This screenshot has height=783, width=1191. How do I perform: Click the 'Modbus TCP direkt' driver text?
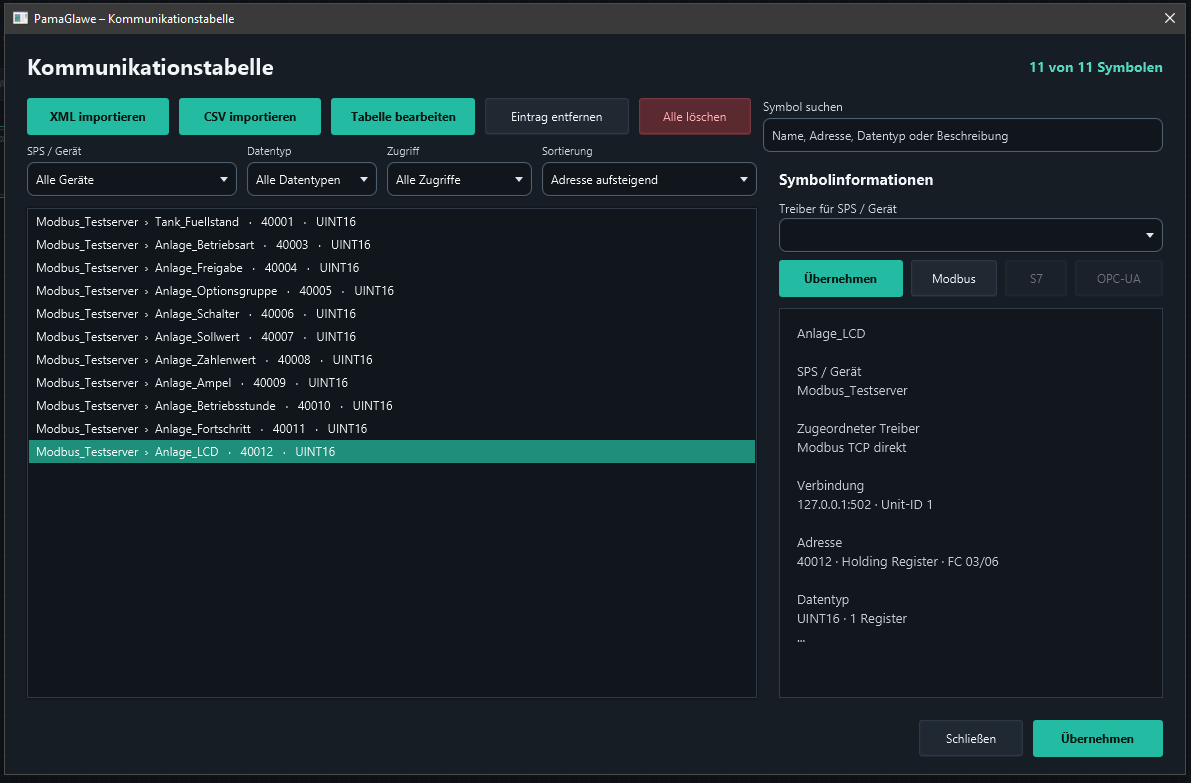[851, 448]
